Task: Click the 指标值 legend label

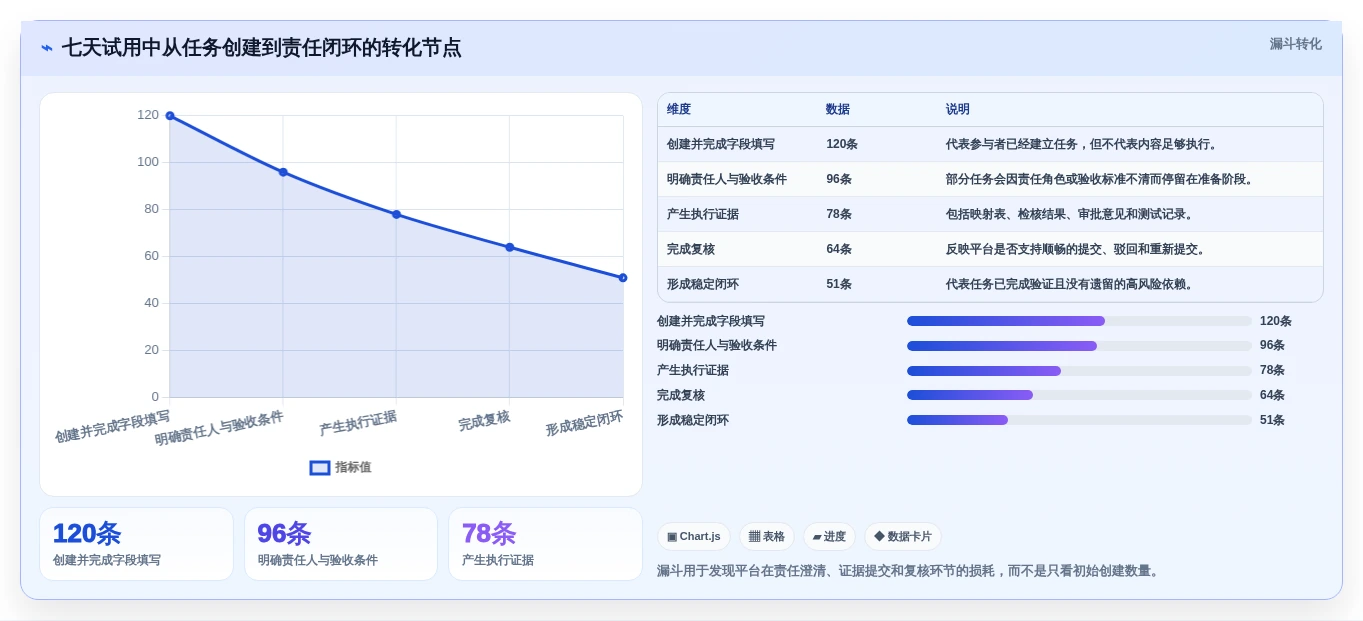Action: coord(353,467)
